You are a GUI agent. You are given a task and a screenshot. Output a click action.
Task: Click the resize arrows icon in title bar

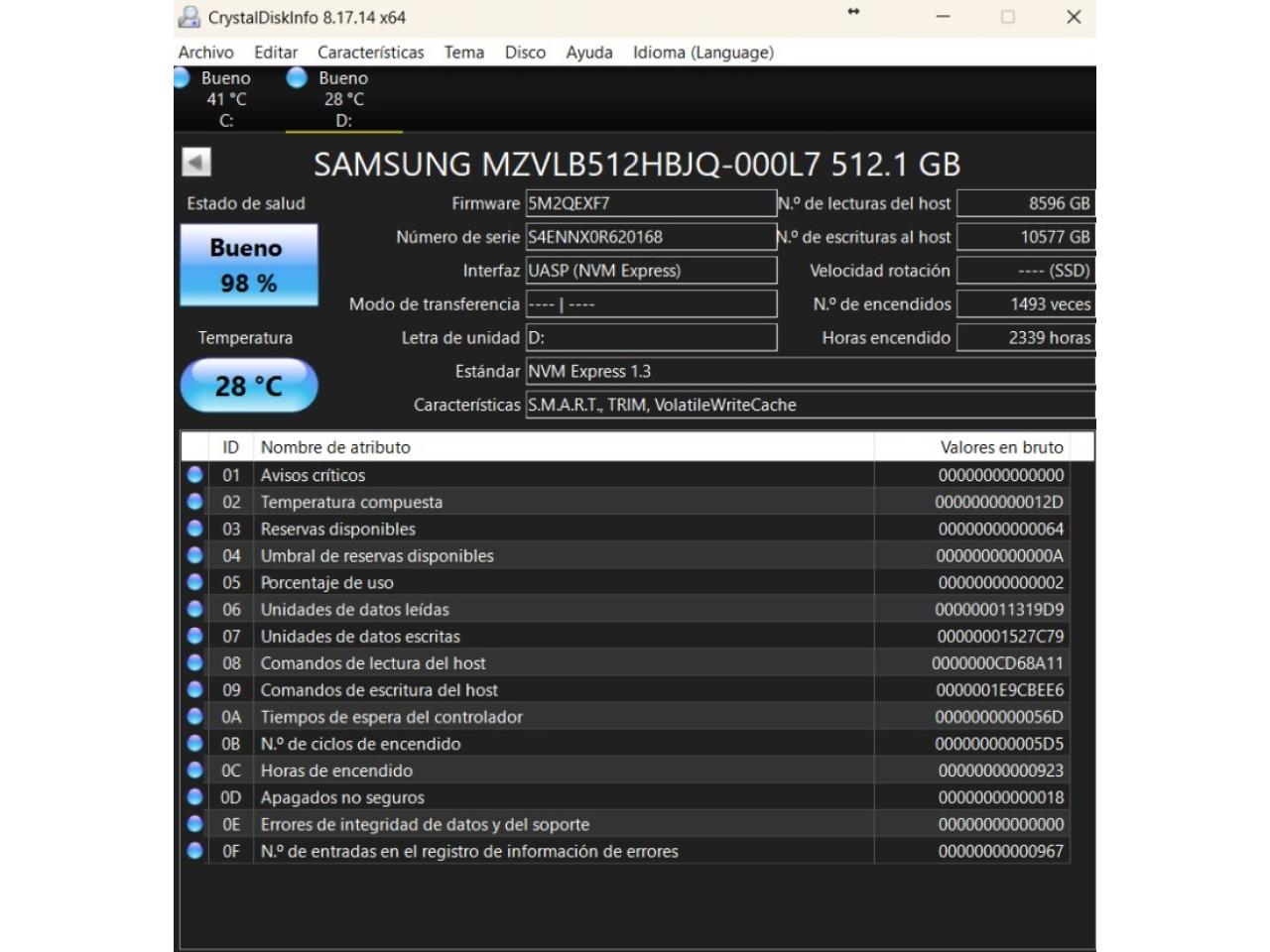[853, 12]
